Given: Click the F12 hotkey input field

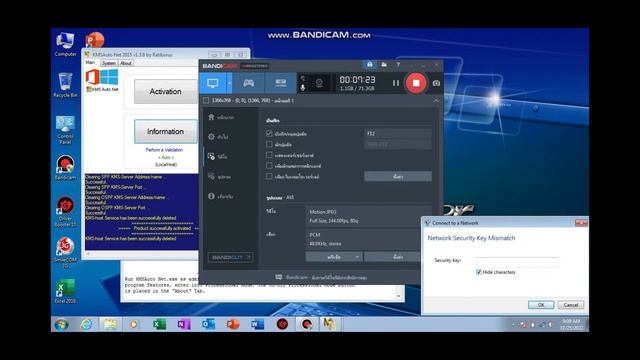Looking at the screenshot, I should [398, 133].
